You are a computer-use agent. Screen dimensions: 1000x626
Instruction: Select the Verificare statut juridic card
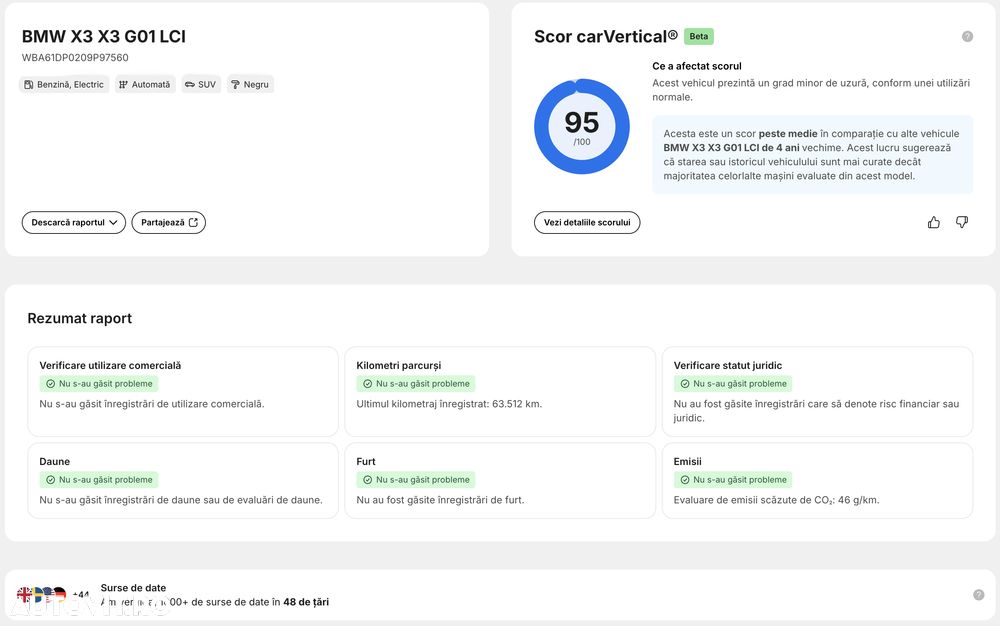coord(818,391)
